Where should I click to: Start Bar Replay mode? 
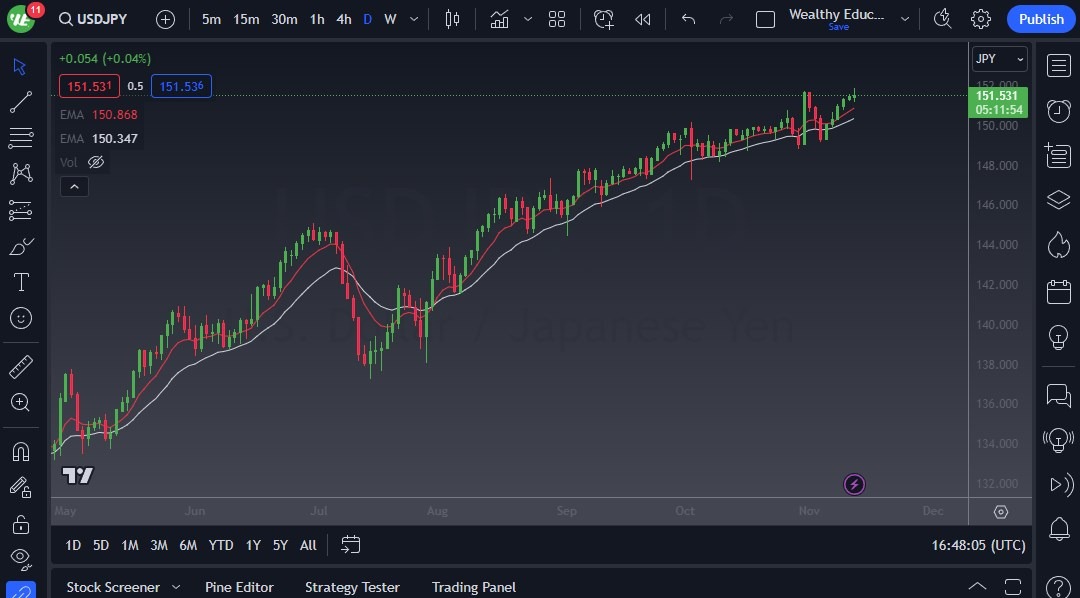[x=643, y=19]
